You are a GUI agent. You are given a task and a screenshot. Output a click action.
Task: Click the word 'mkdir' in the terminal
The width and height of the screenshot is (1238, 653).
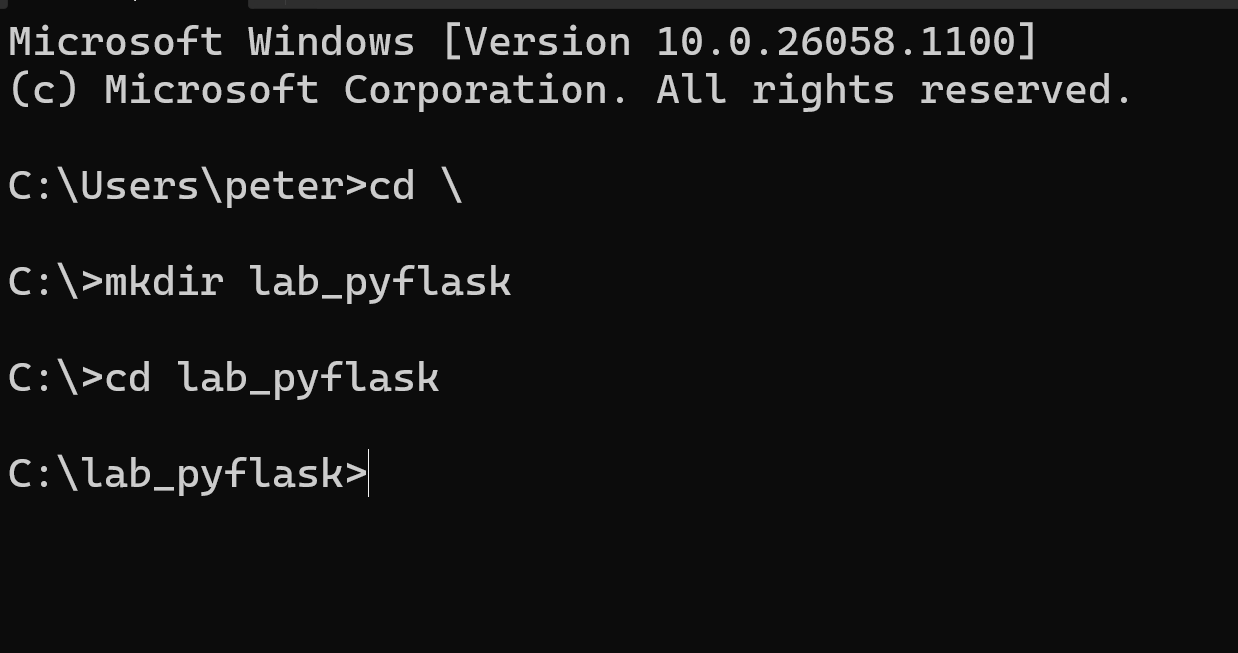[x=164, y=282]
